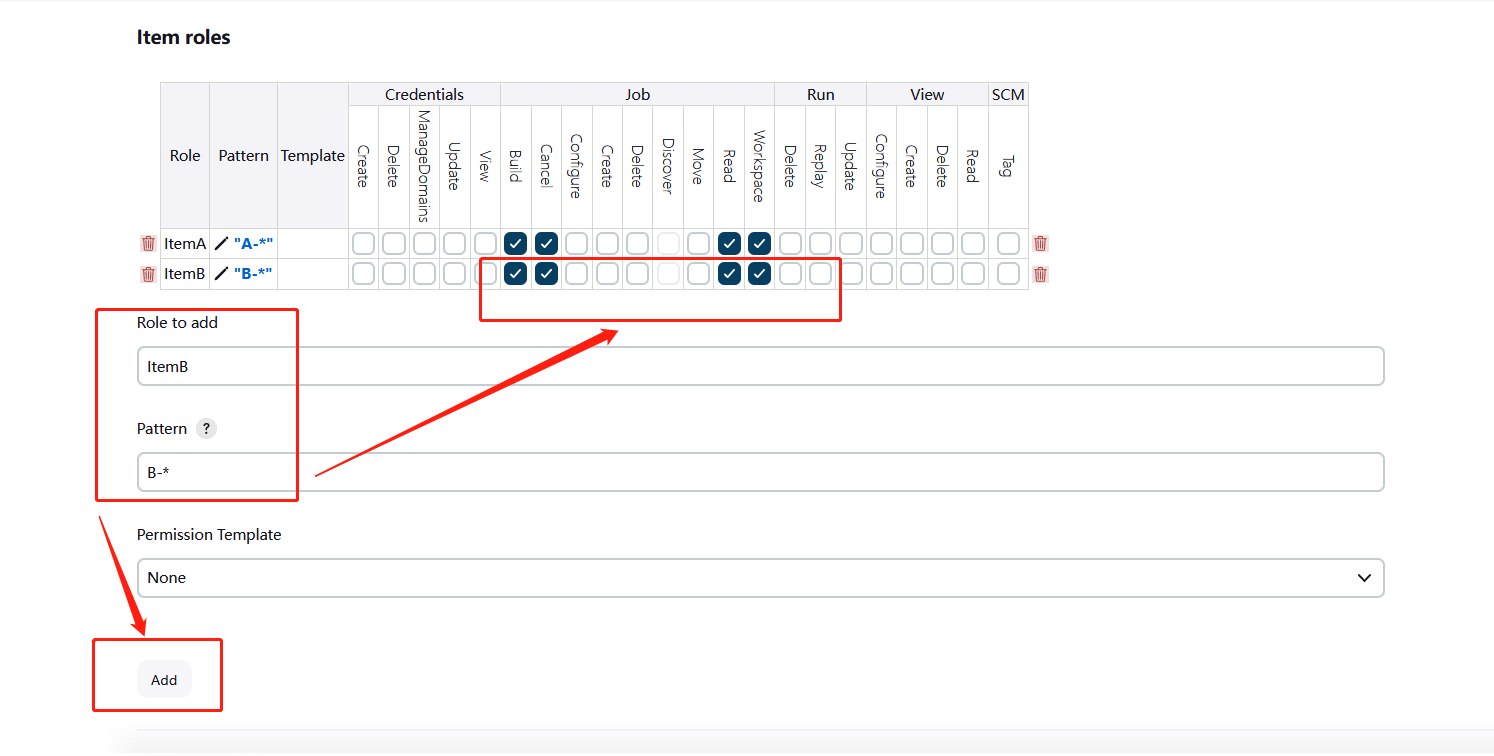Enable View Configure for ItemA

pos(881,243)
